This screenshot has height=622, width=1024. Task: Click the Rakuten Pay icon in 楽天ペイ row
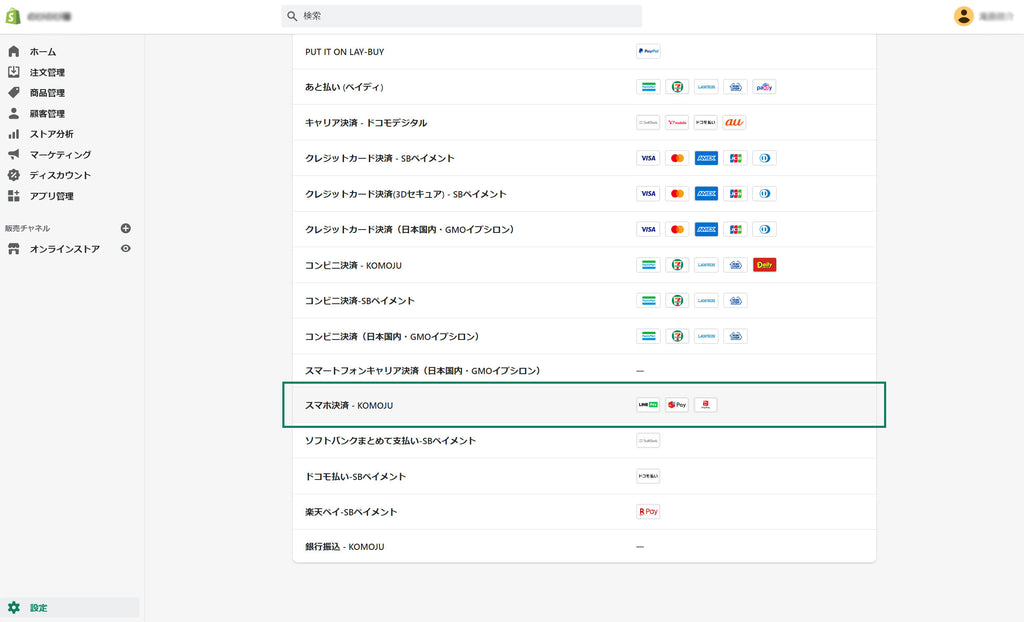click(x=648, y=512)
